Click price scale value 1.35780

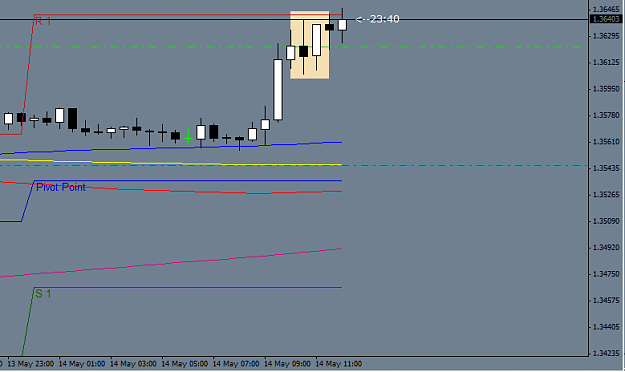pyautogui.click(x=606, y=115)
